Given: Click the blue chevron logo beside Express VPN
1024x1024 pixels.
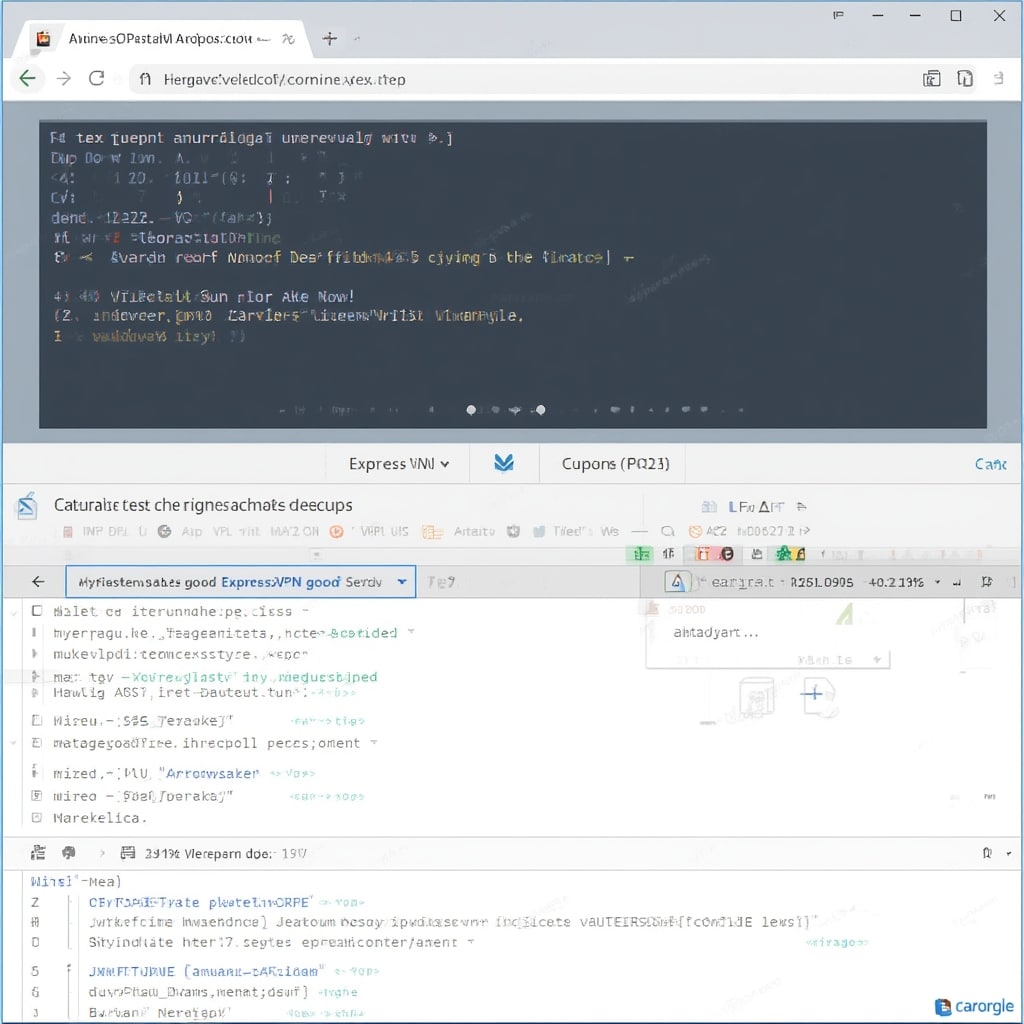Looking at the screenshot, I should (504, 463).
